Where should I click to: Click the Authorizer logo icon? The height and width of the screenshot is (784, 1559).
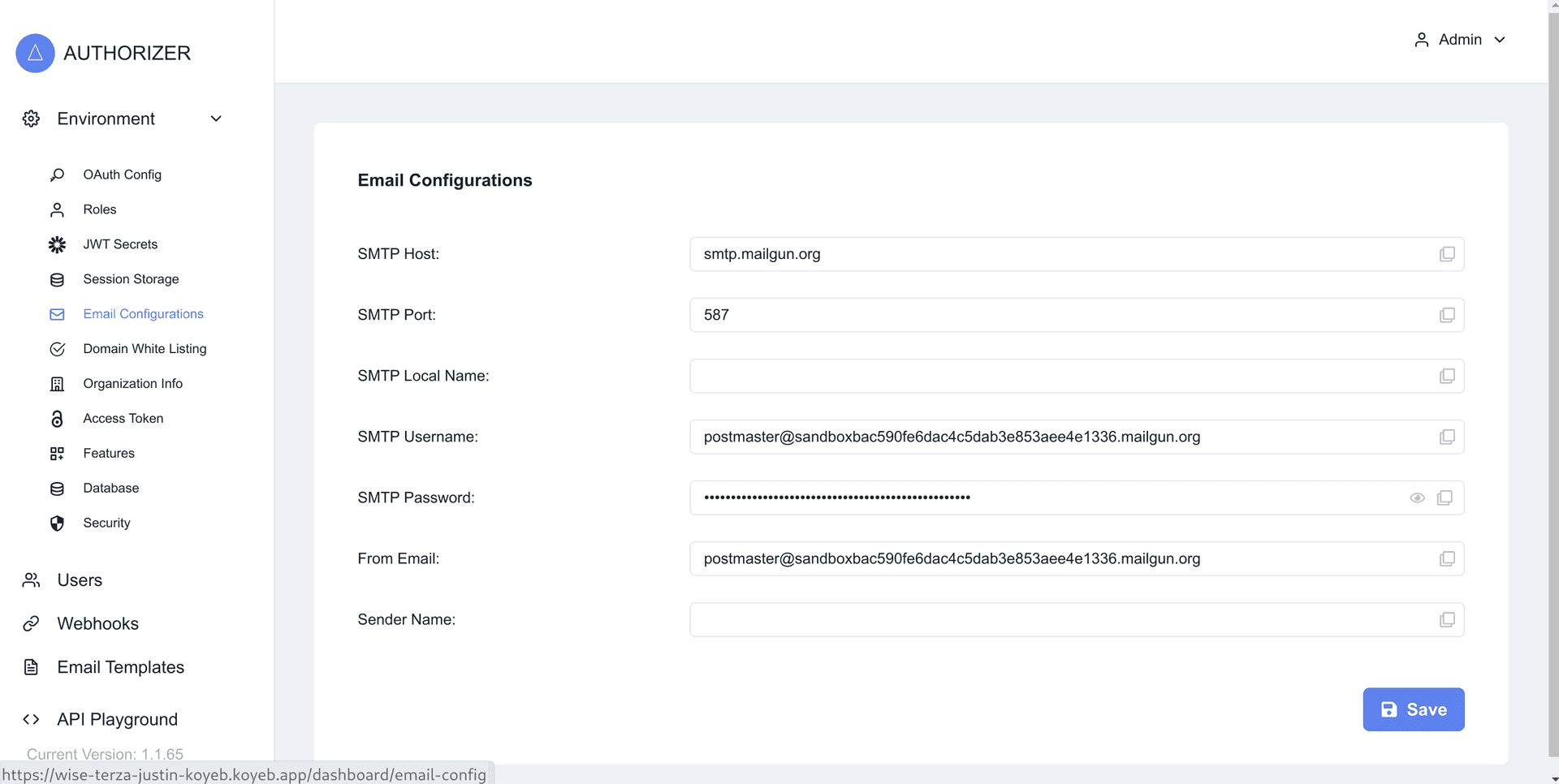click(35, 54)
